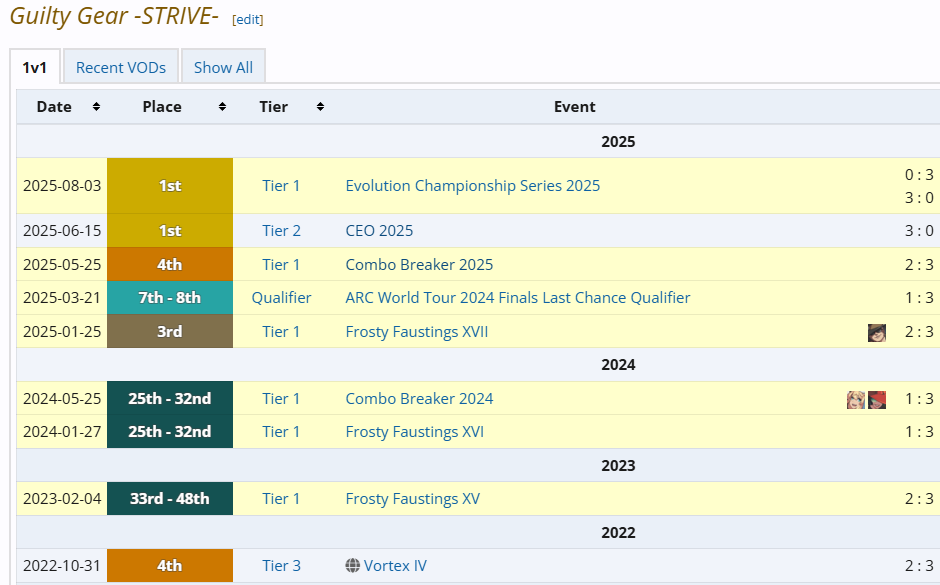This screenshot has height=585, width=940.
Task: Click Tier 1 link in the Combo Breaker 2025 row
Action: [281, 264]
